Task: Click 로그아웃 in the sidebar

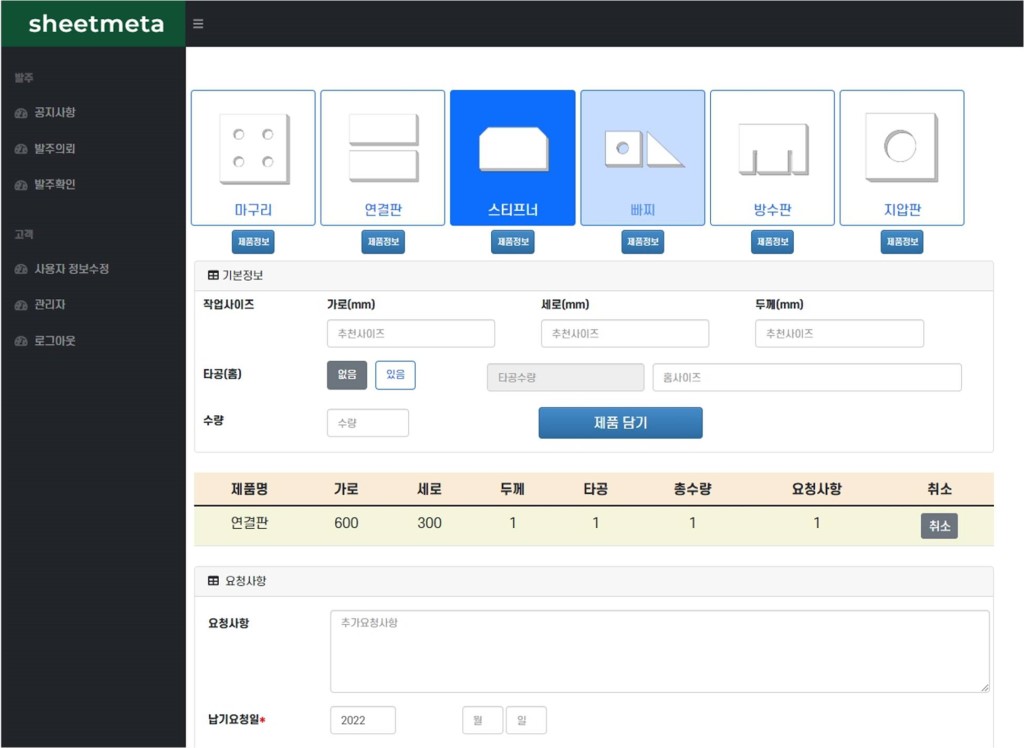Action: (x=54, y=341)
